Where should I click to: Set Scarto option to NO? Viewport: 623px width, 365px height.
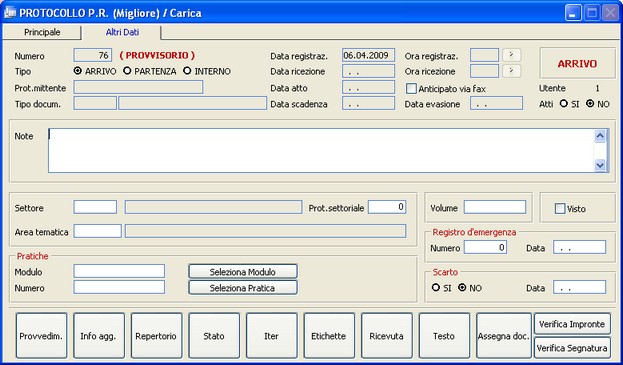pos(462,287)
